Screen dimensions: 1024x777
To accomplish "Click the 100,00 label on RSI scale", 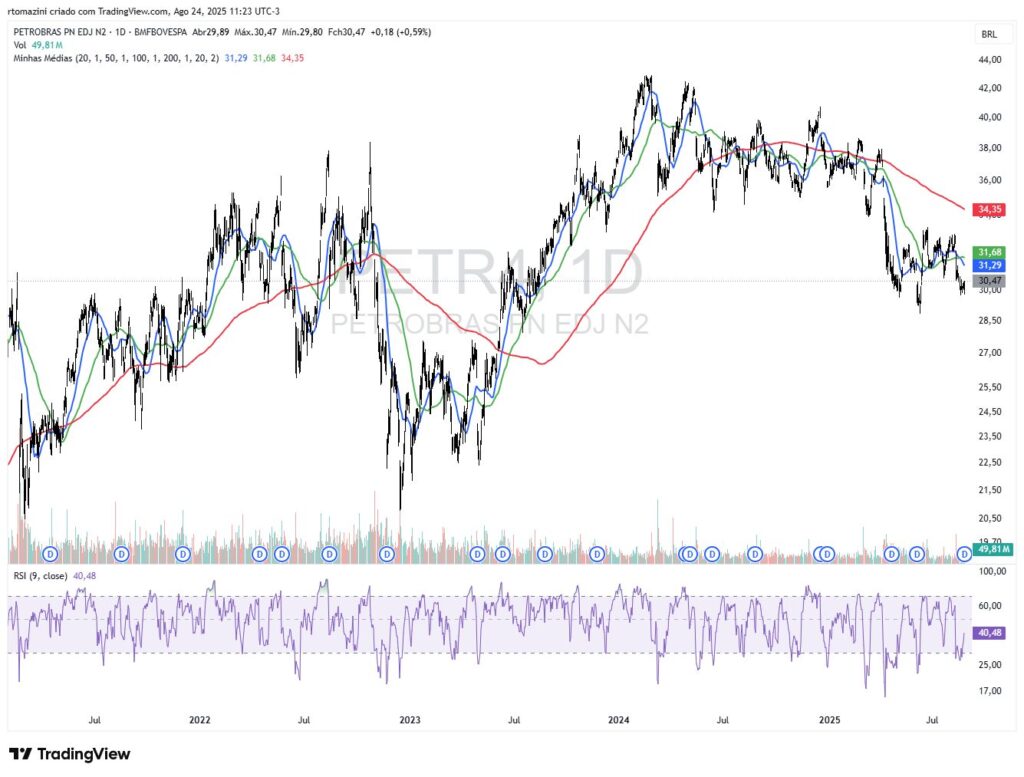I will click(x=990, y=572).
